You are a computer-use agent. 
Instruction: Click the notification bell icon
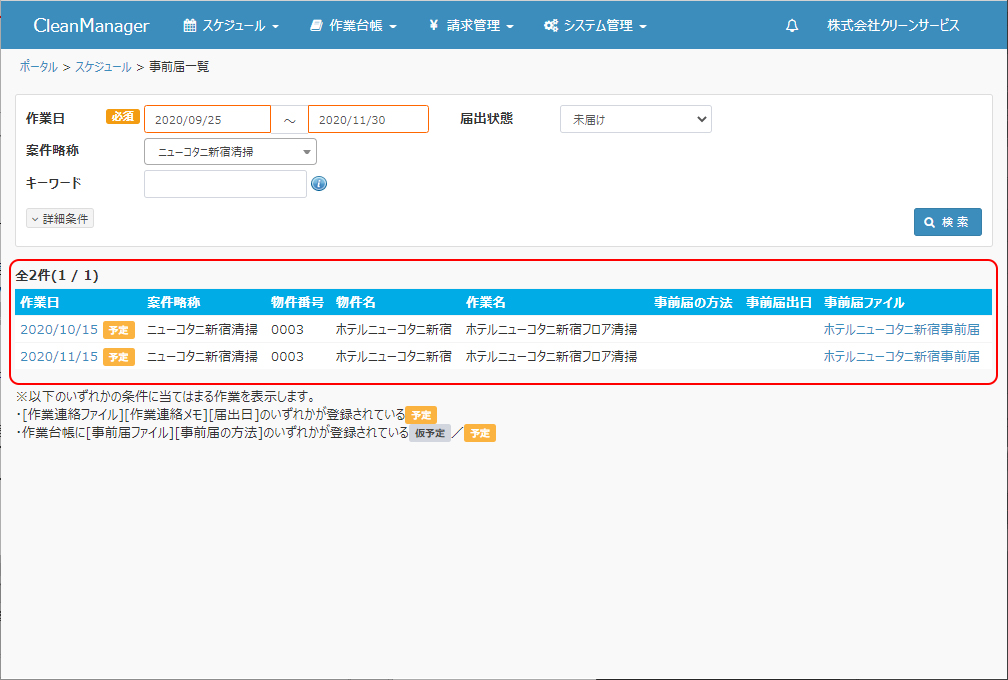pos(792,26)
